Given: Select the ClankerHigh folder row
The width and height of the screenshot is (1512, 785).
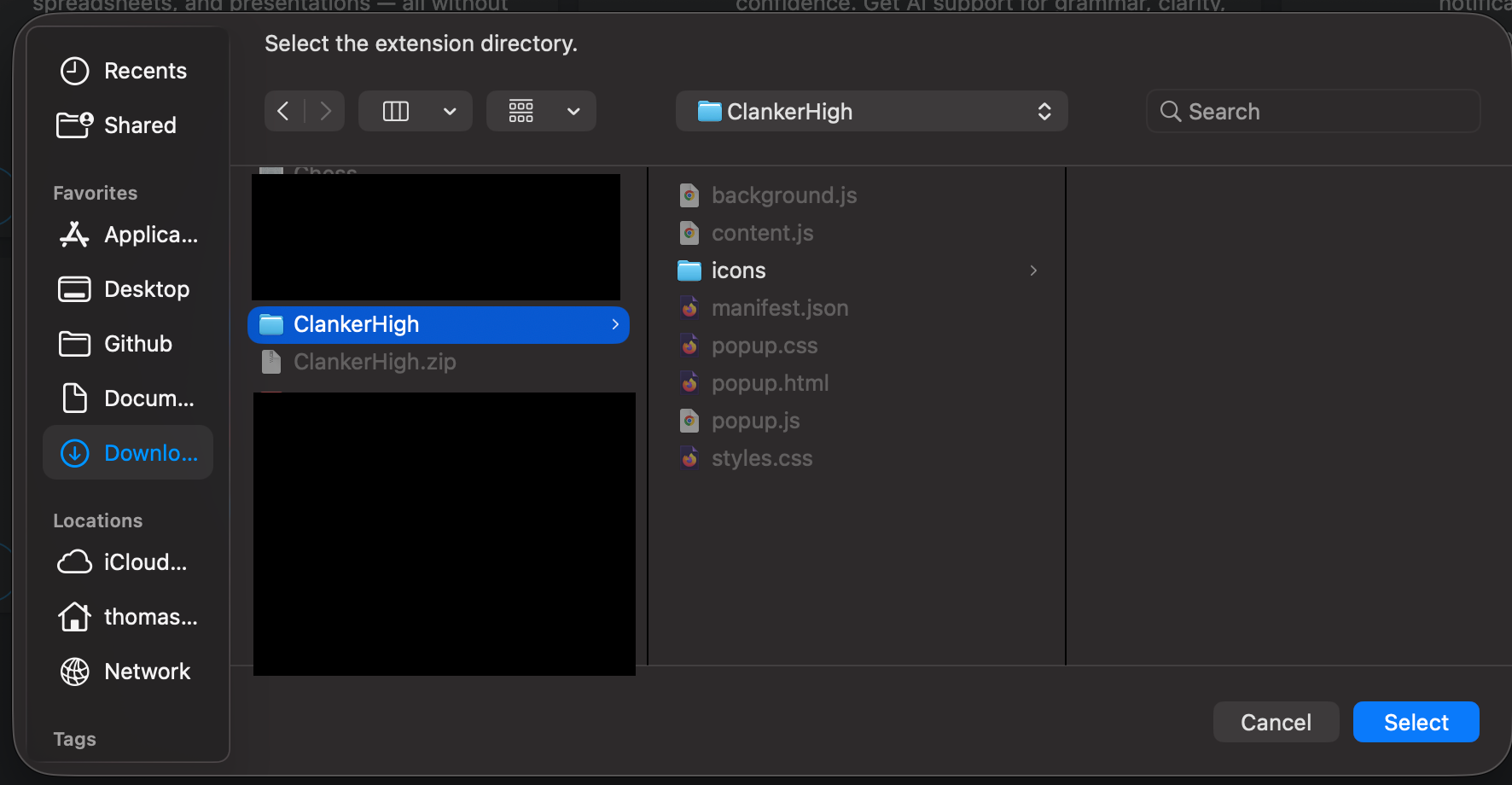Looking at the screenshot, I should [x=439, y=325].
